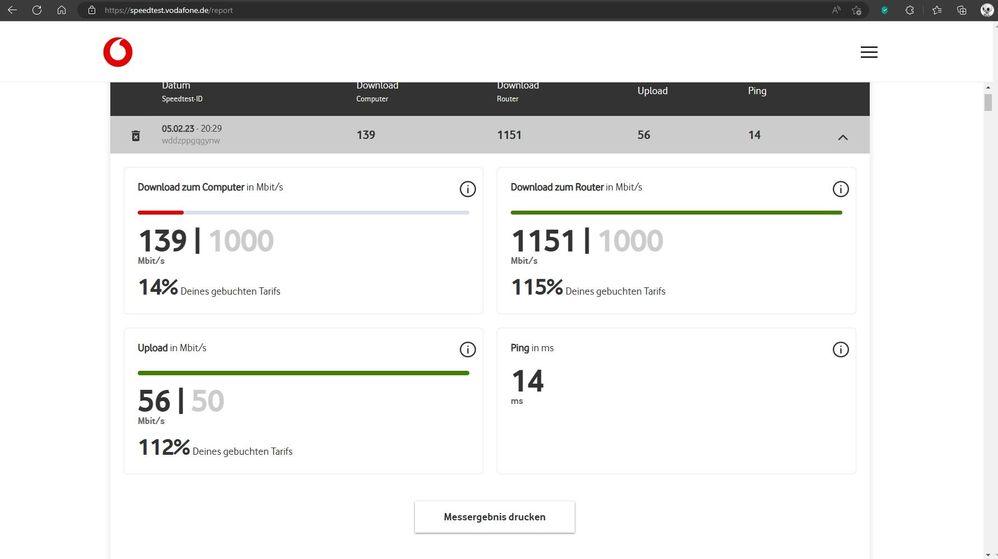Screen dimensions: 998x559
Task: Click the Upload progress bar
Action: [303, 373]
